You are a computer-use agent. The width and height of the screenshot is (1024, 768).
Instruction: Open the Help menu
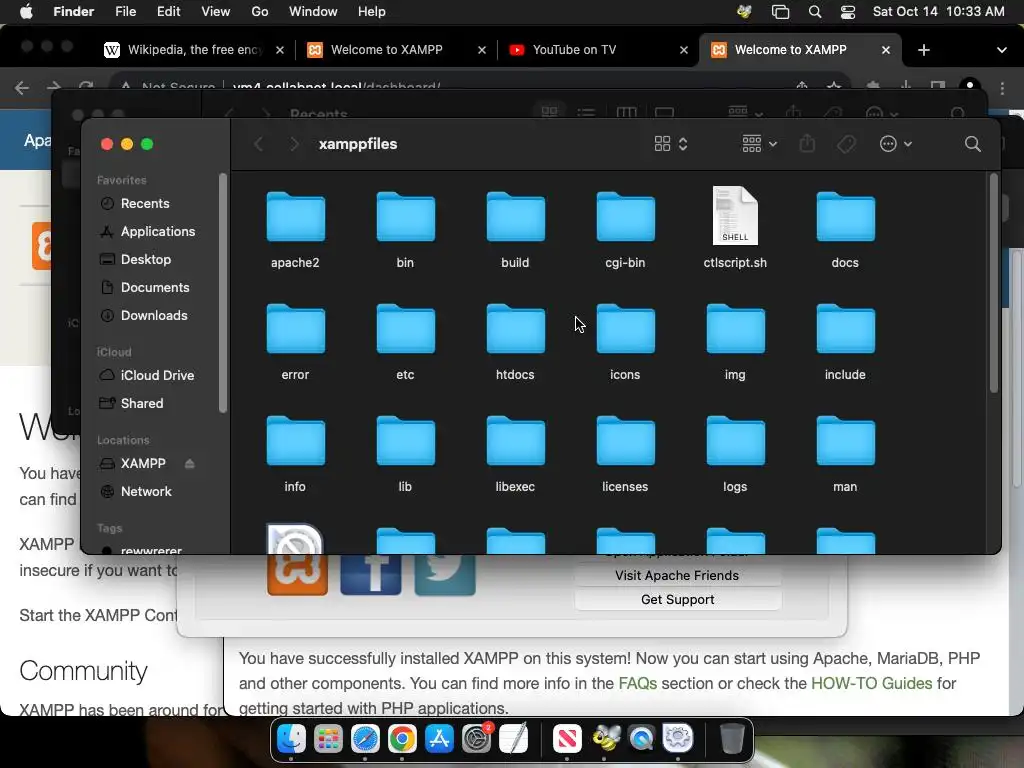click(372, 12)
